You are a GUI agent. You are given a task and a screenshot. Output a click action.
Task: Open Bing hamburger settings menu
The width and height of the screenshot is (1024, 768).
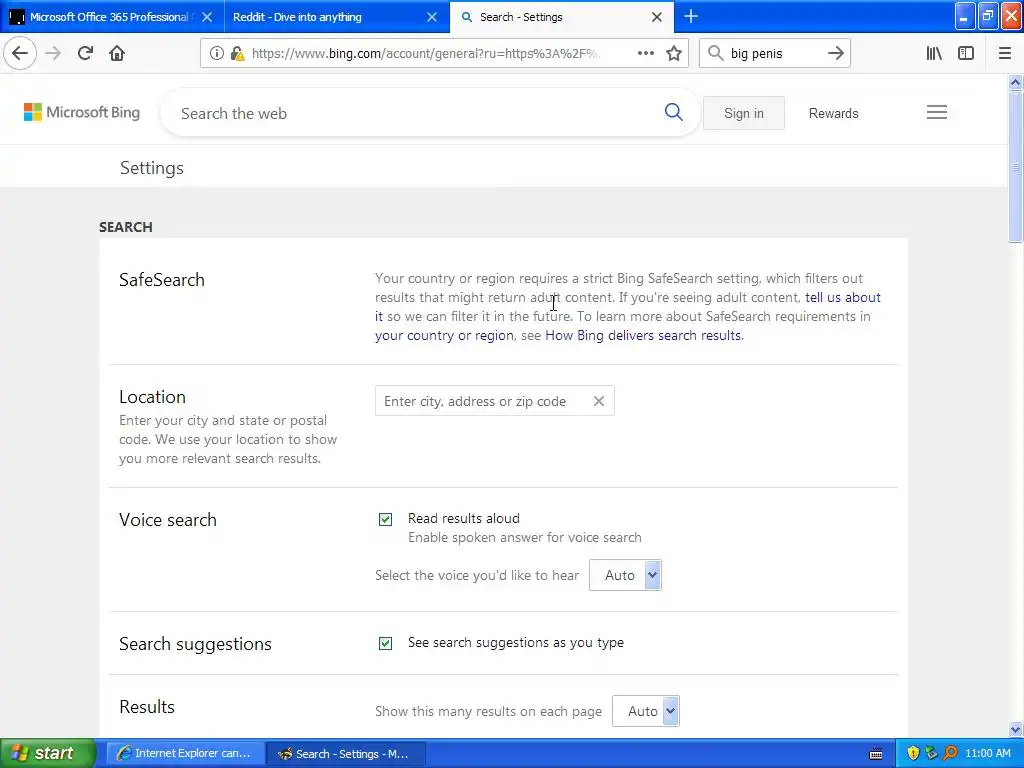click(936, 112)
